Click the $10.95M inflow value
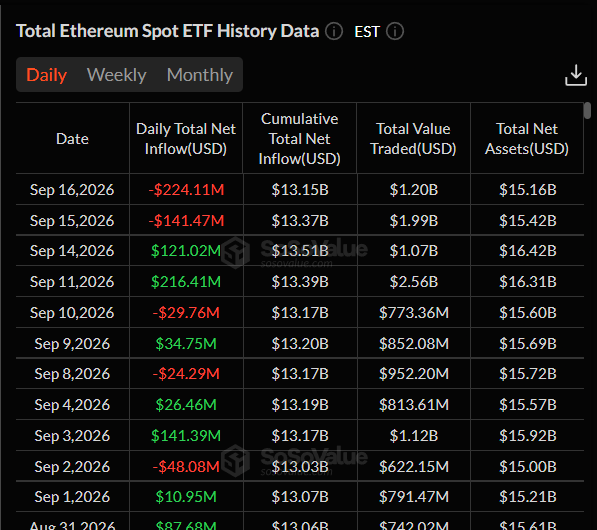The height and width of the screenshot is (530, 597). point(186,496)
